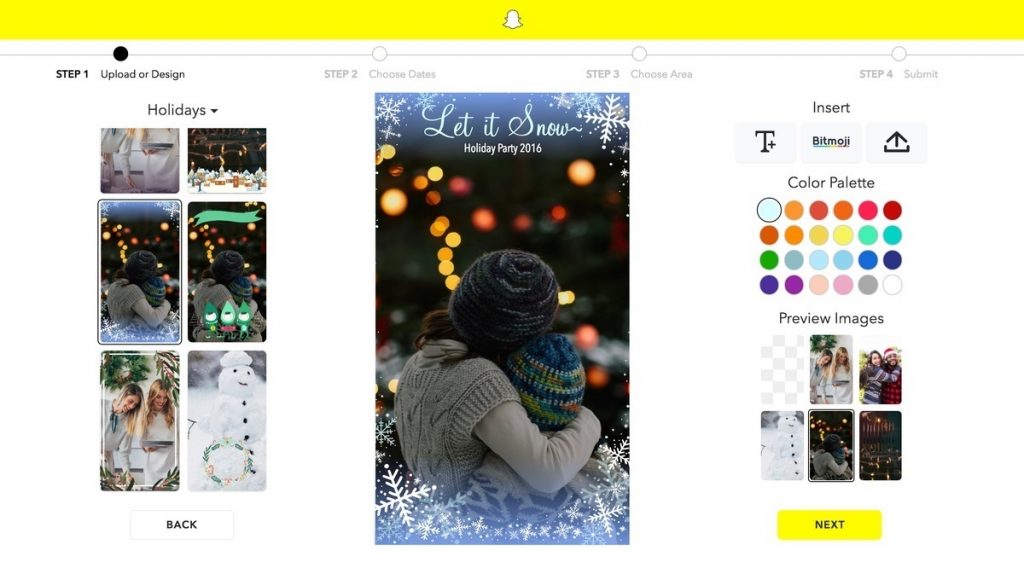Image resolution: width=1024 pixels, height=568 pixels.
Task: Choose the light cyan color swatch
Action: tap(769, 210)
